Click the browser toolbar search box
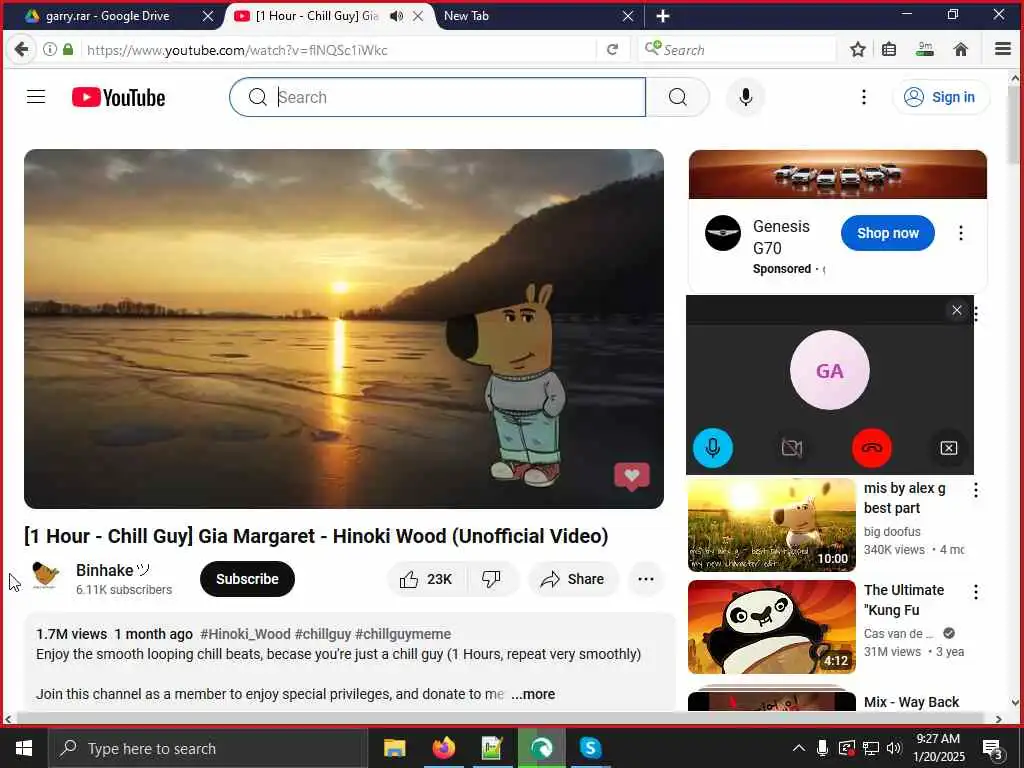This screenshot has width=1024, height=768. point(737,50)
